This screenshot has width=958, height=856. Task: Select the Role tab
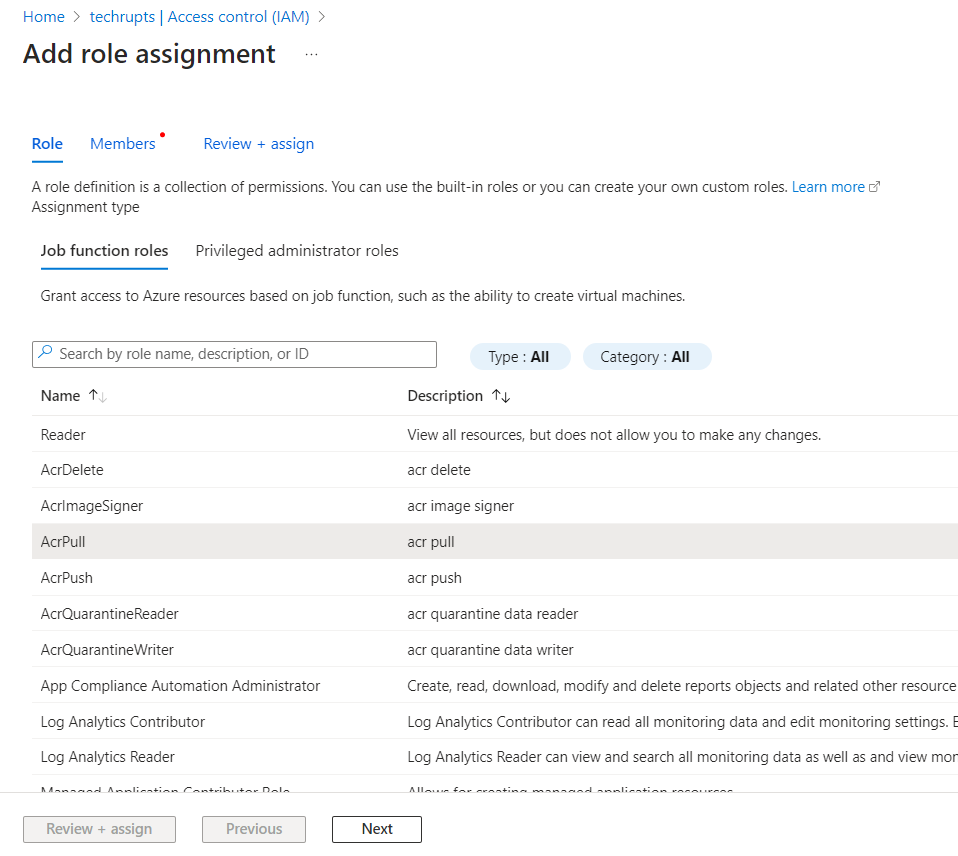point(47,144)
